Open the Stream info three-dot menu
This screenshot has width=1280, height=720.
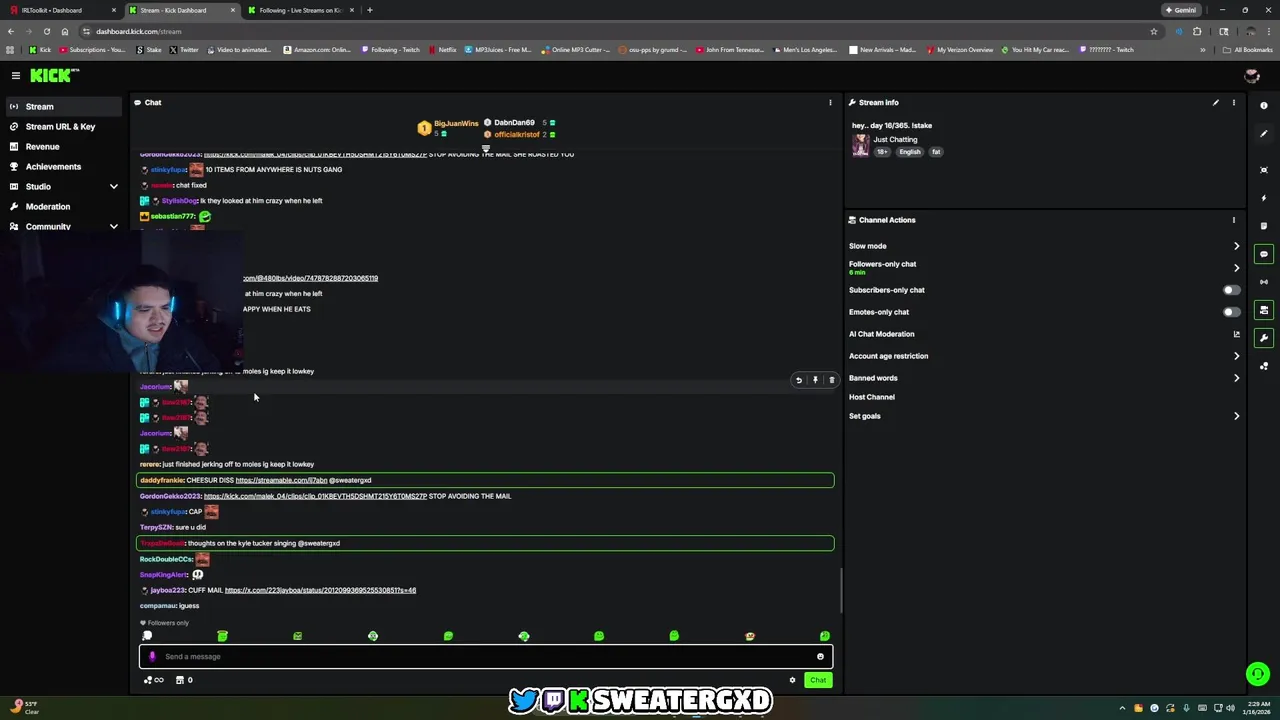tap(1234, 103)
